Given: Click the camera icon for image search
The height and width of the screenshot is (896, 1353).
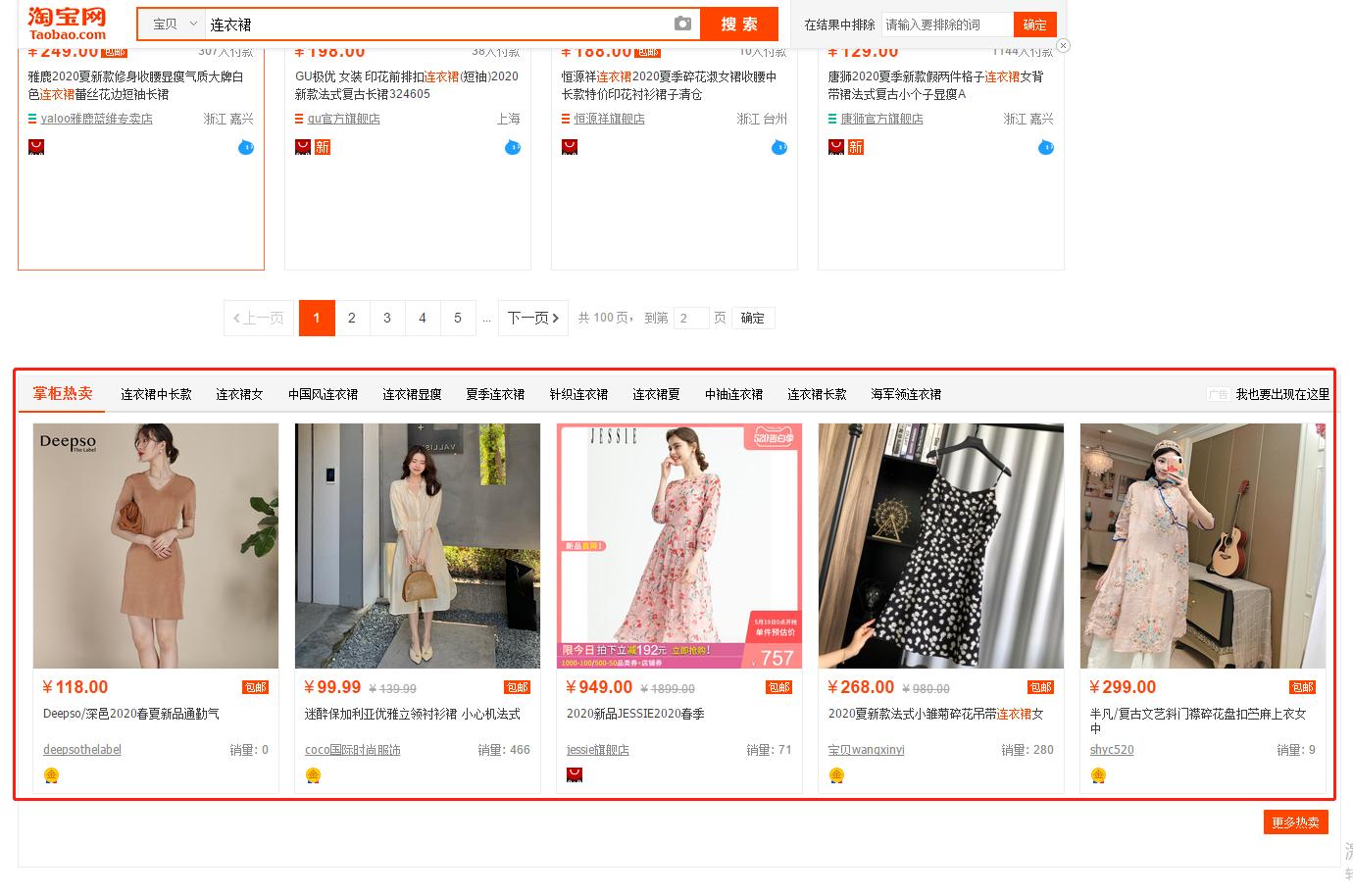Looking at the screenshot, I should pyautogui.click(x=682, y=25).
